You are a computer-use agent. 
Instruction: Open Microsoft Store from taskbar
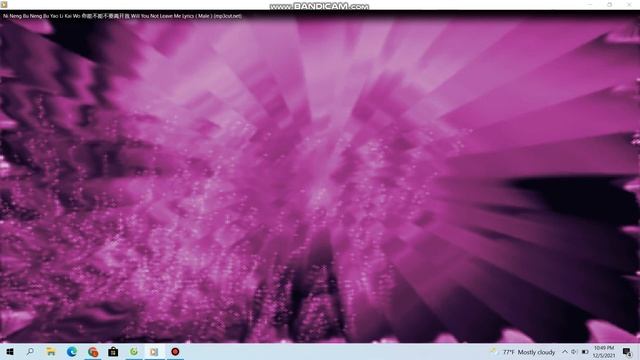click(113, 351)
